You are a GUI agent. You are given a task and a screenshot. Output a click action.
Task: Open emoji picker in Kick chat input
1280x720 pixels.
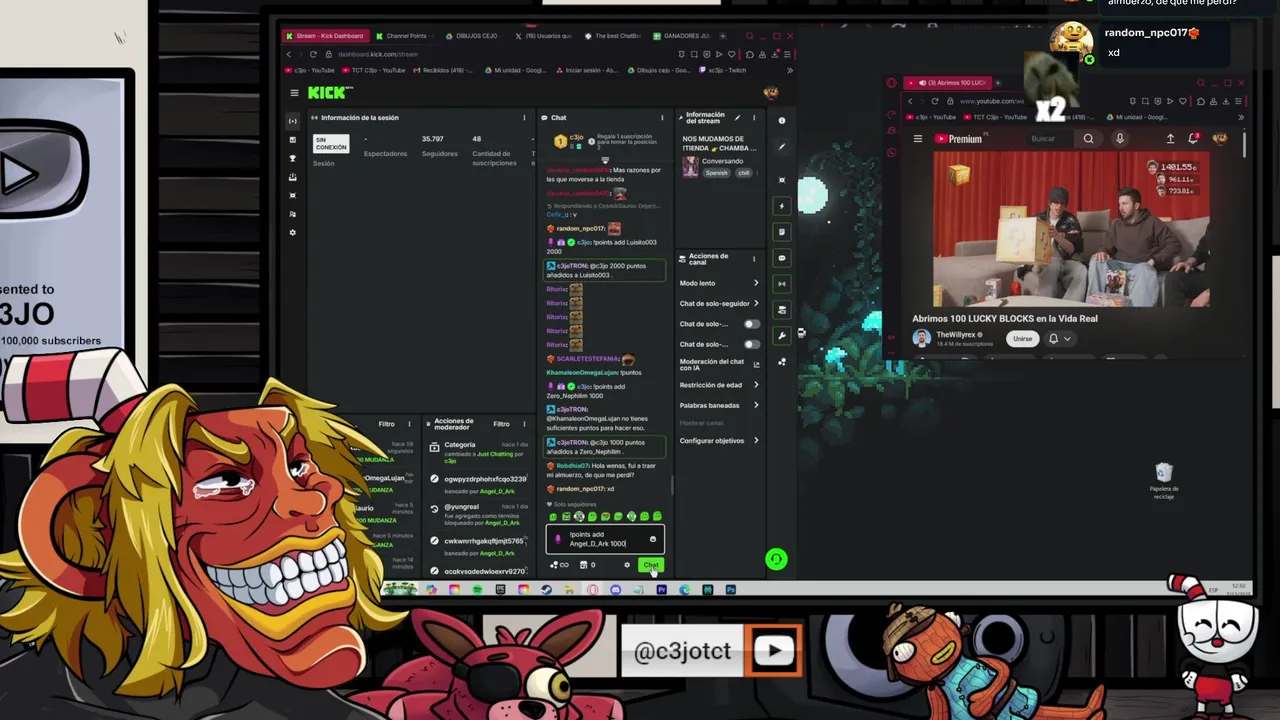pos(653,539)
